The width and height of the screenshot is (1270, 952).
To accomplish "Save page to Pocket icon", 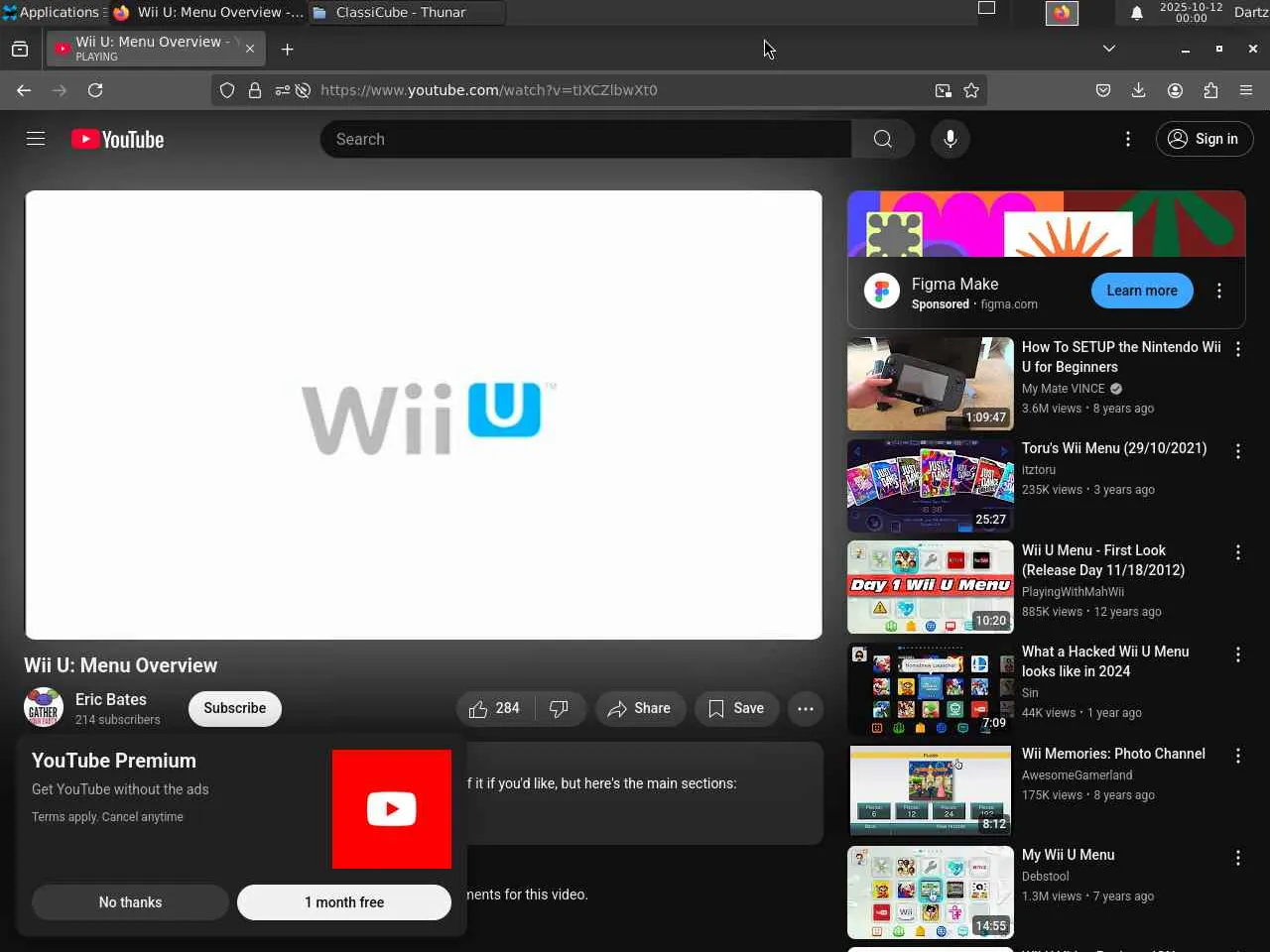I will tap(1103, 90).
